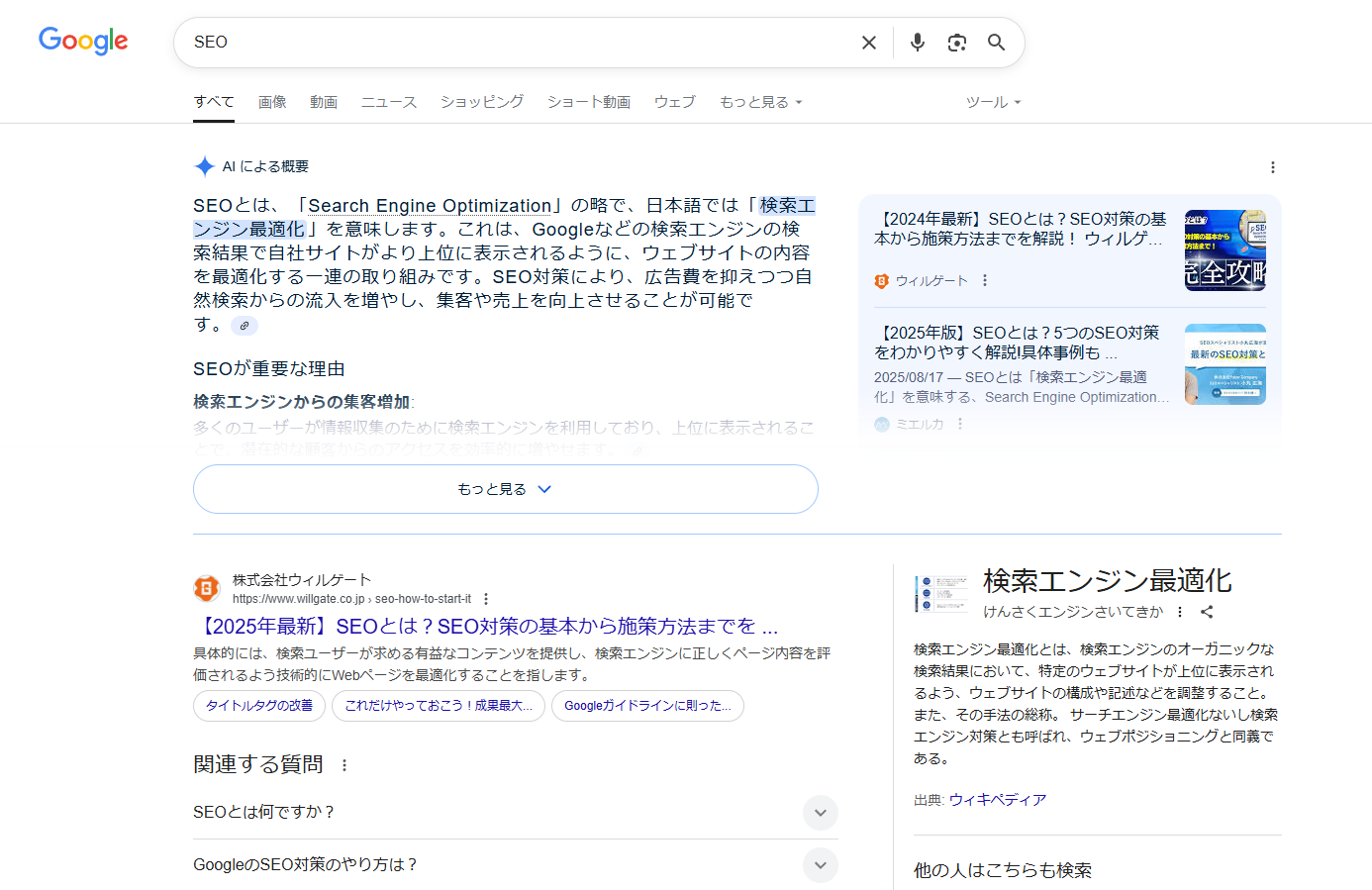Expand question GoogleのSEO対策のやり方は？
The image size is (1372, 890).
[516, 864]
